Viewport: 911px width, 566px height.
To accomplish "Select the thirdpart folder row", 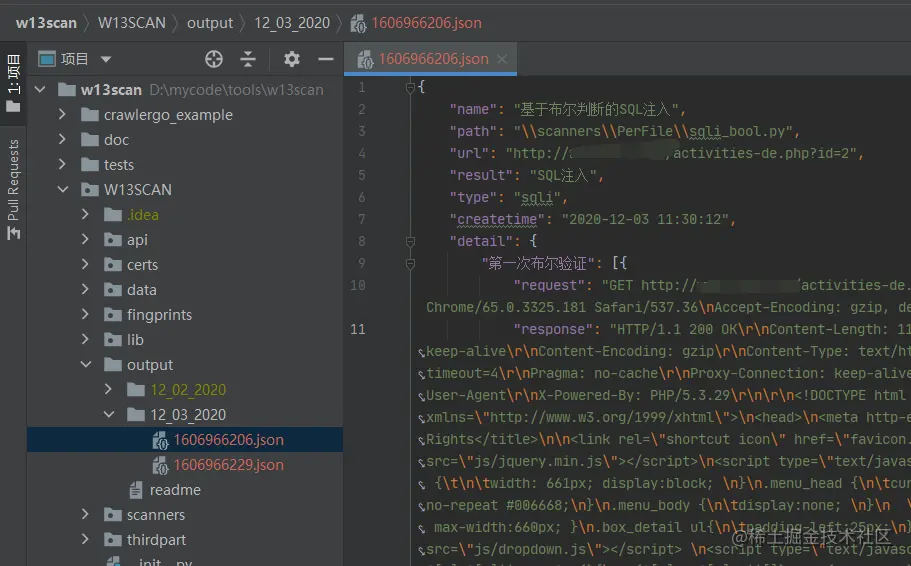I will pos(185,539).
